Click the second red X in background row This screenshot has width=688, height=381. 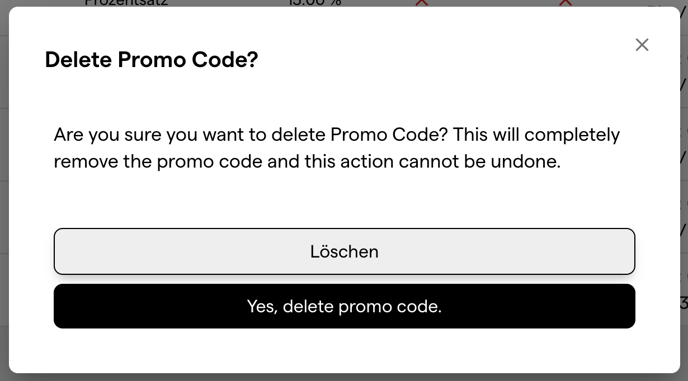click(565, 3)
